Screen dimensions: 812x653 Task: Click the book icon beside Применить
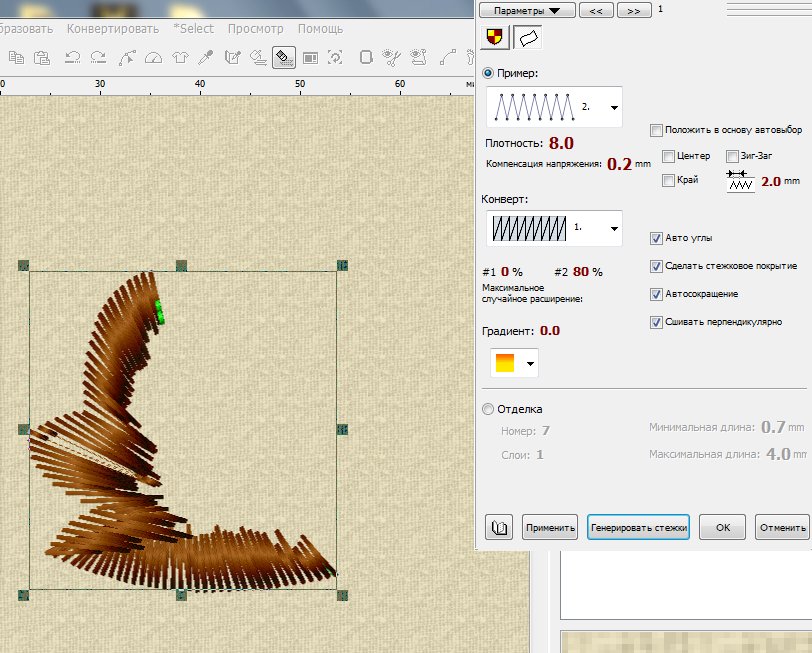click(499, 527)
